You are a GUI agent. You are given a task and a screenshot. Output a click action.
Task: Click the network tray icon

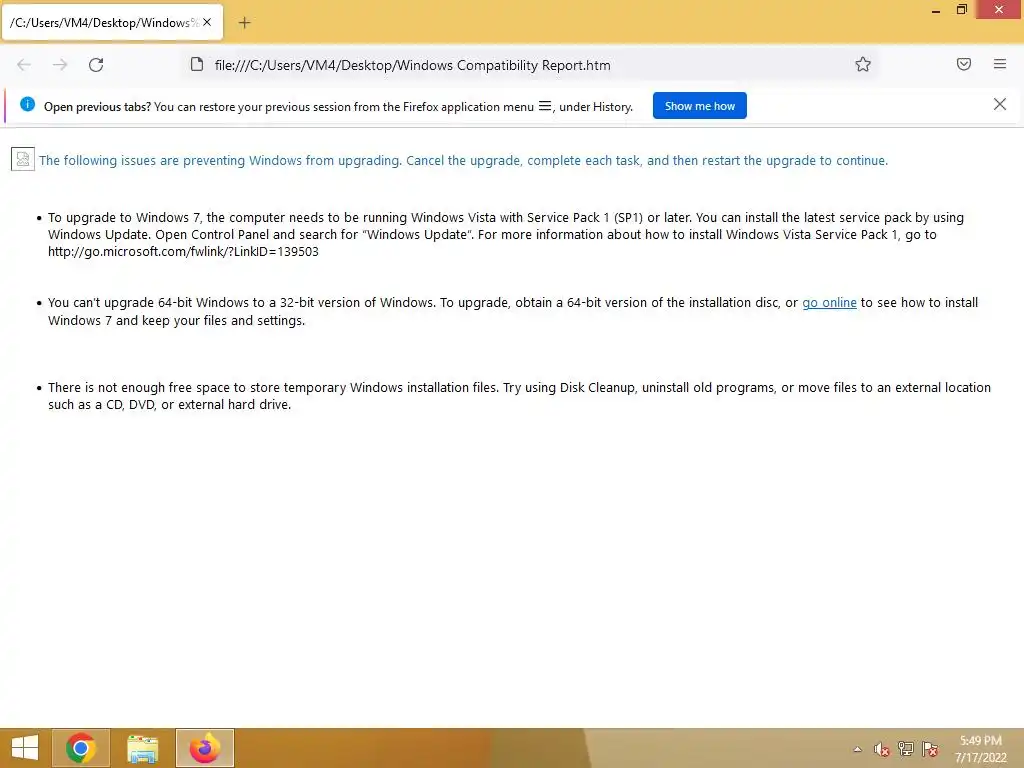906,749
